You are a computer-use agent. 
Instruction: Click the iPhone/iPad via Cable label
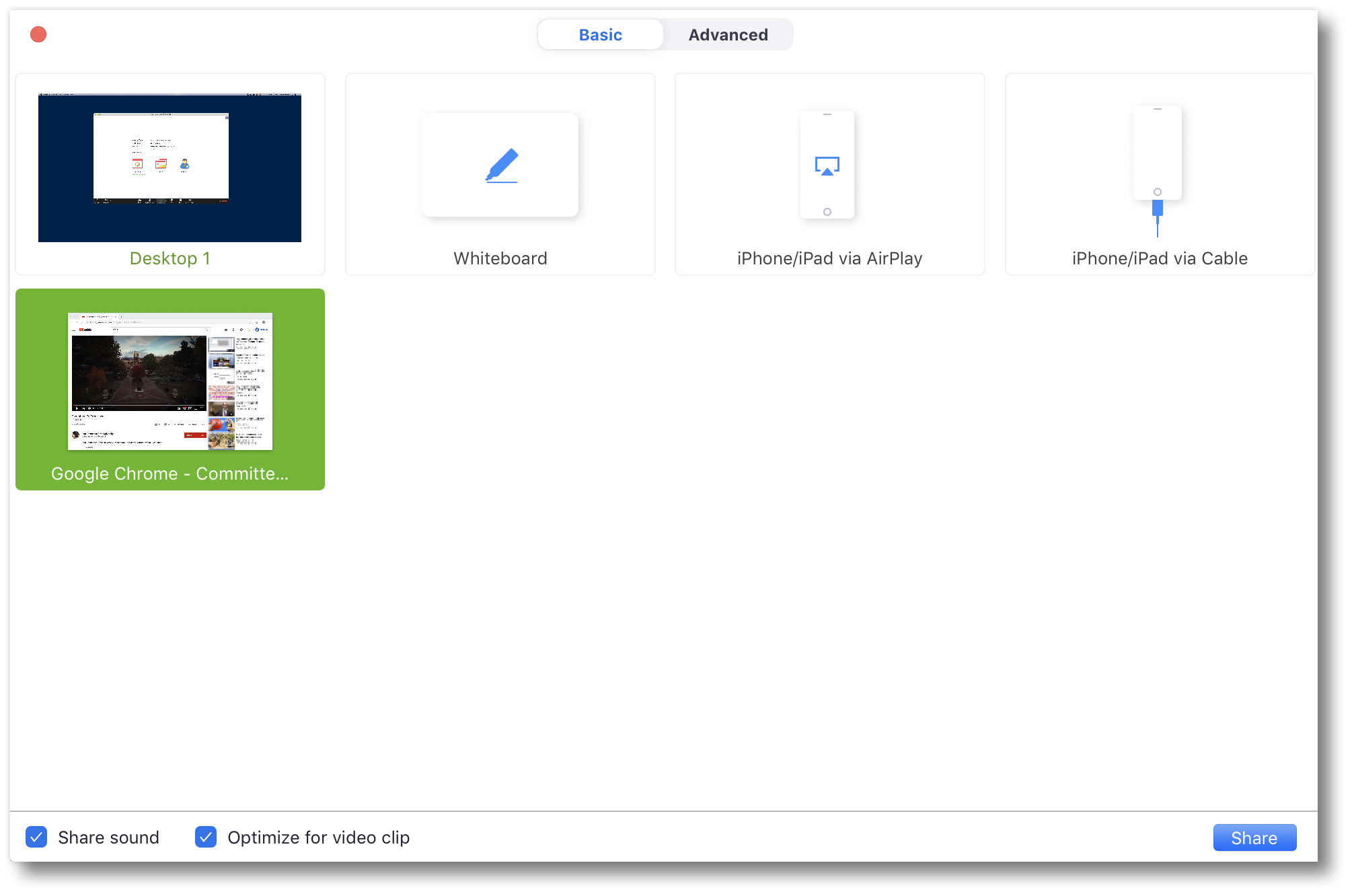(1159, 258)
